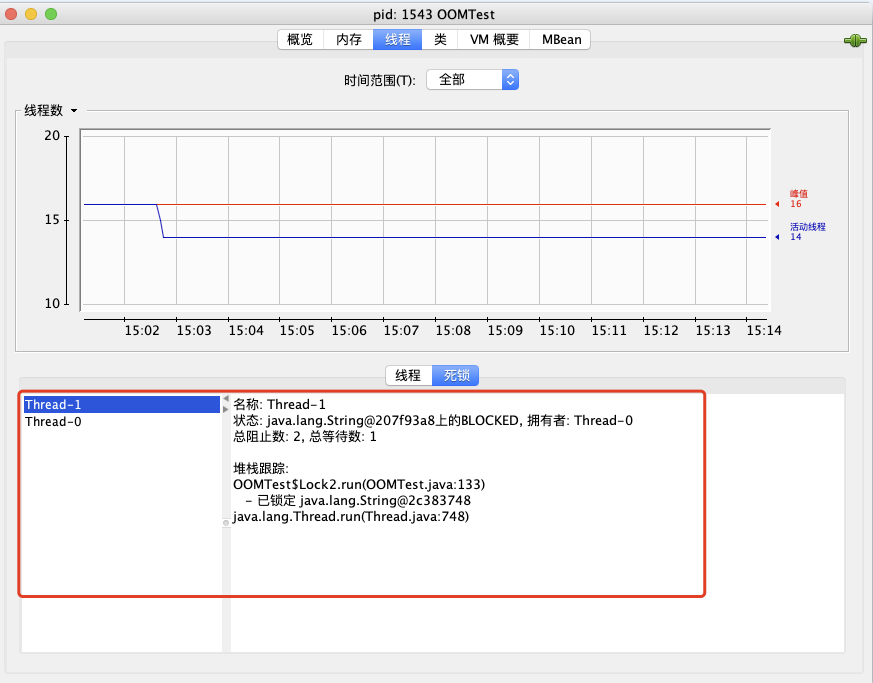The image size is (873, 683).
Task: Select Thread-1 in deadlock list
Action: (x=121, y=405)
